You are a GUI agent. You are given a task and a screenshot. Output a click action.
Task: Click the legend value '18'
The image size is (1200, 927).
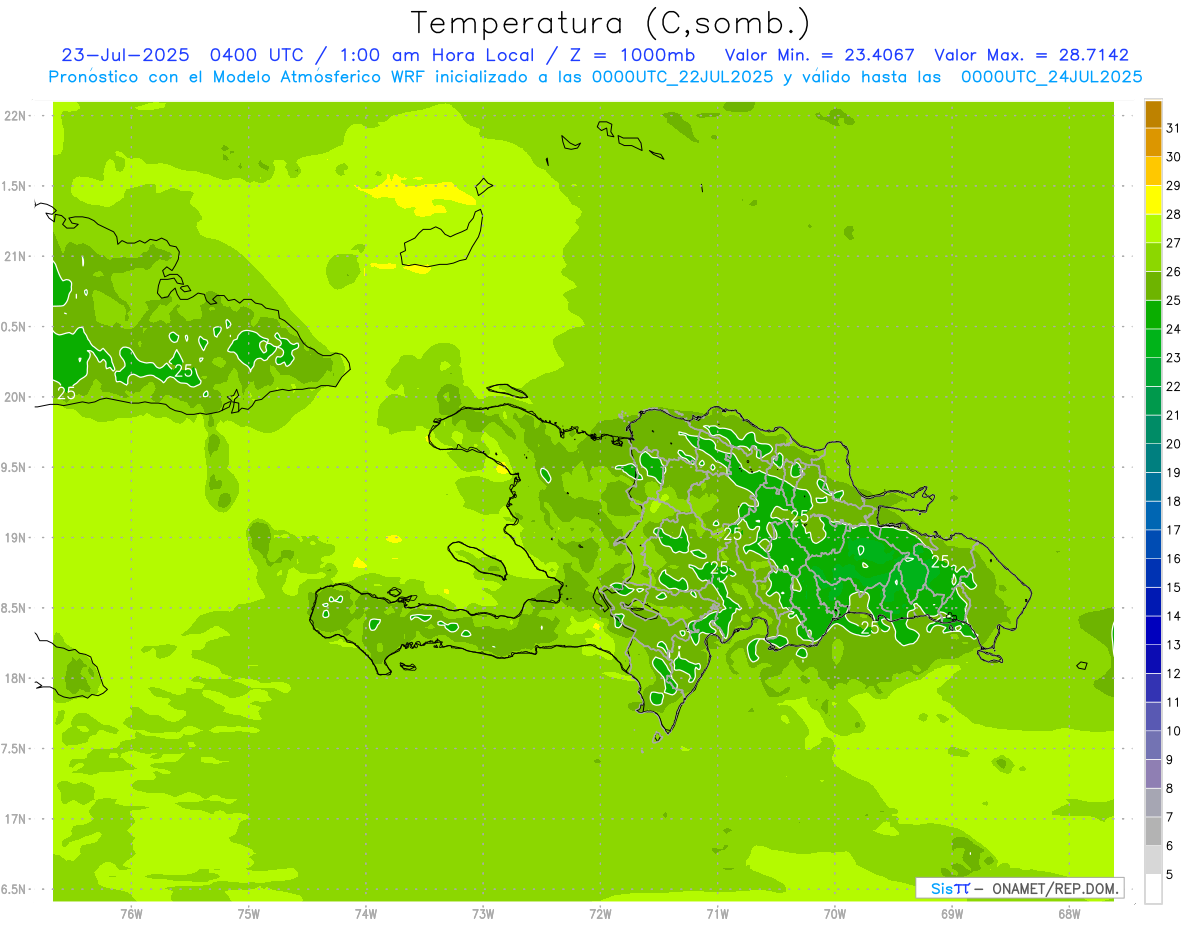1174,501
